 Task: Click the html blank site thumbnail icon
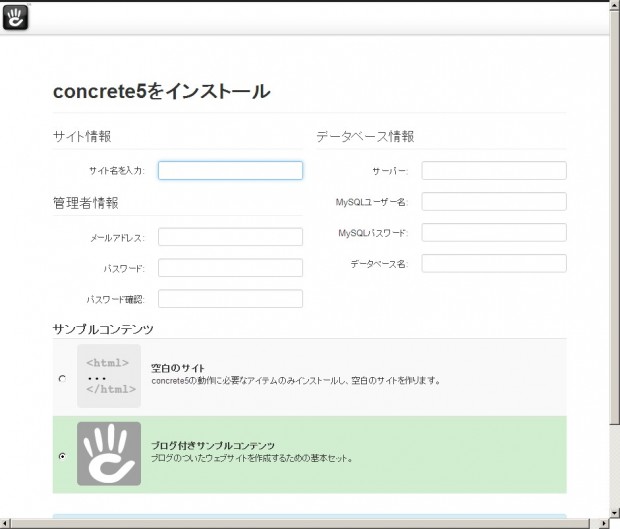[x=109, y=376]
